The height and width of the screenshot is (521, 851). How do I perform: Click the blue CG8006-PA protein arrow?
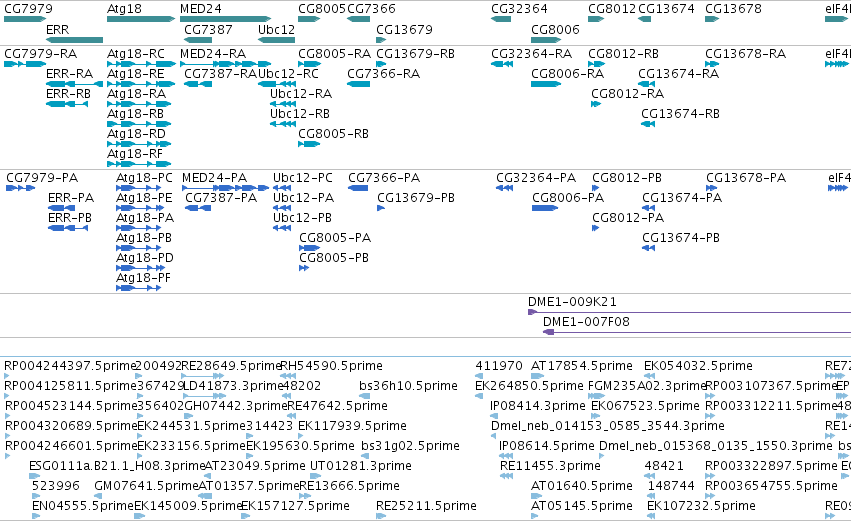point(545,208)
